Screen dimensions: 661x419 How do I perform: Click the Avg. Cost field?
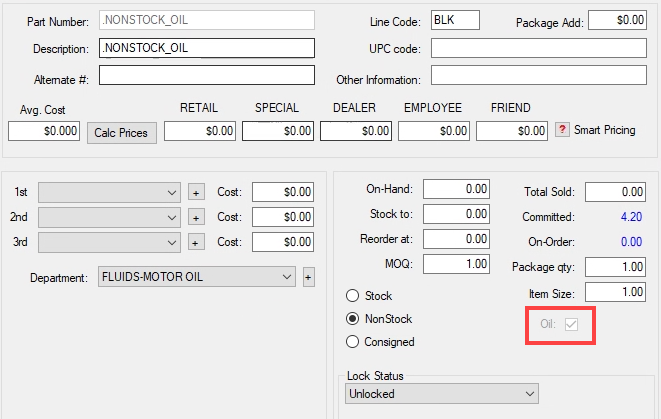coord(44,131)
